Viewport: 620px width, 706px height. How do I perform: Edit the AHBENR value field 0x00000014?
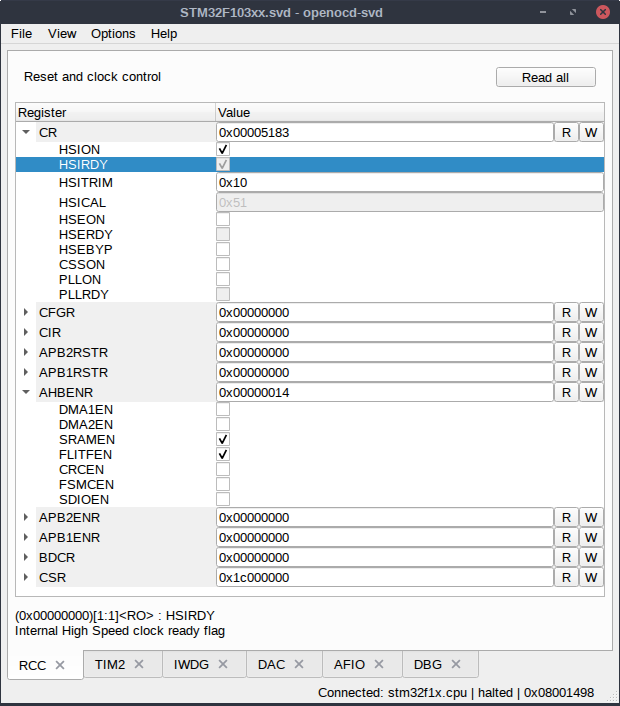385,393
